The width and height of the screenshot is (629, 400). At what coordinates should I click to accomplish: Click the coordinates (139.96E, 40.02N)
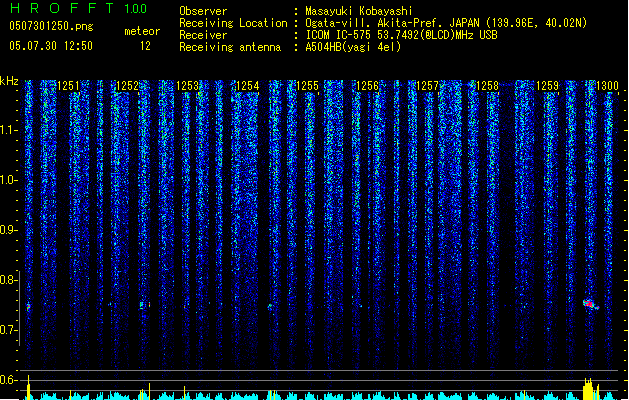pos(536,23)
